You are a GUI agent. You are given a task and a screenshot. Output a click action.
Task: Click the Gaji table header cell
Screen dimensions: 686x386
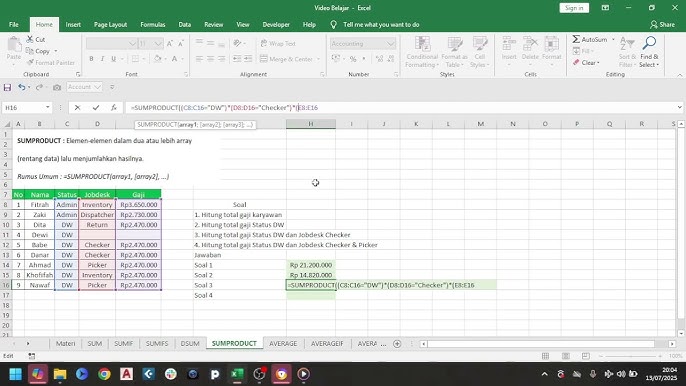pos(138,195)
